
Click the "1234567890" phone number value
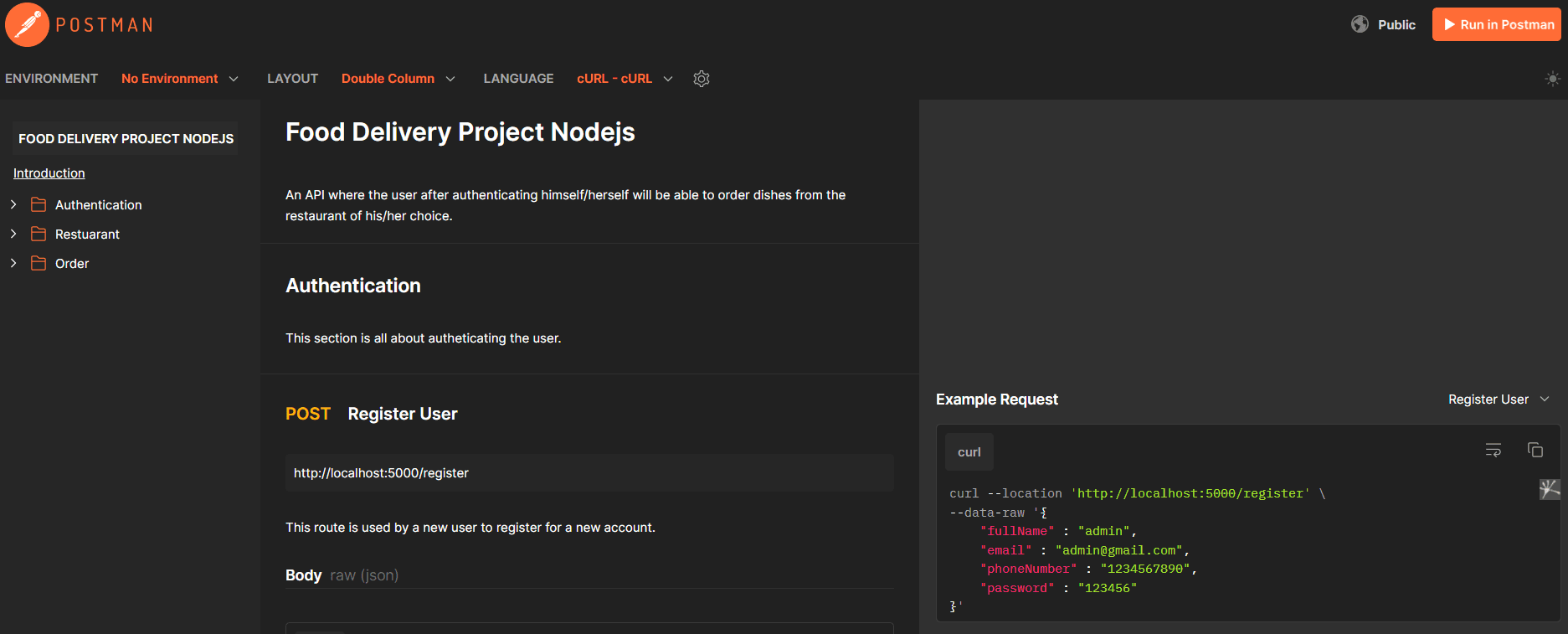click(x=1145, y=569)
